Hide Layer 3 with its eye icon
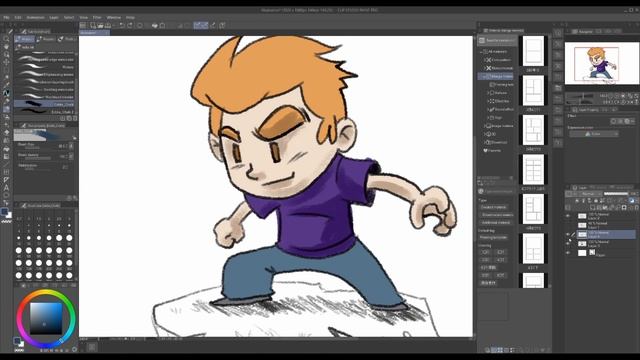This screenshot has height=360, width=640. click(x=568, y=244)
